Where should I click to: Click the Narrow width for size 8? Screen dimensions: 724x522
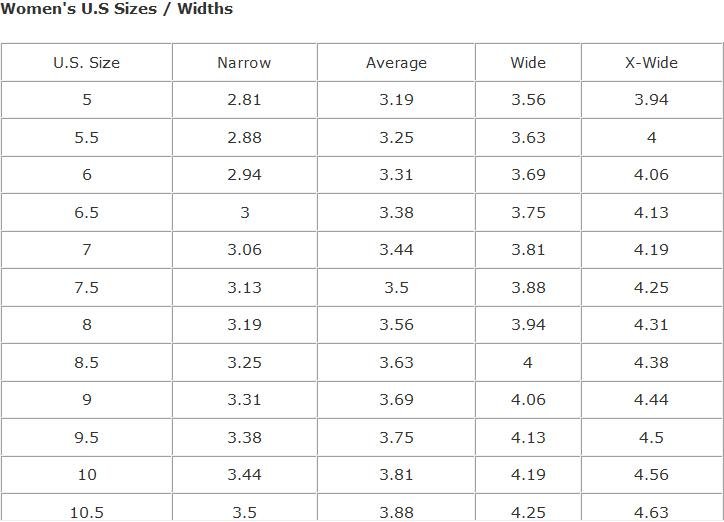(x=244, y=325)
